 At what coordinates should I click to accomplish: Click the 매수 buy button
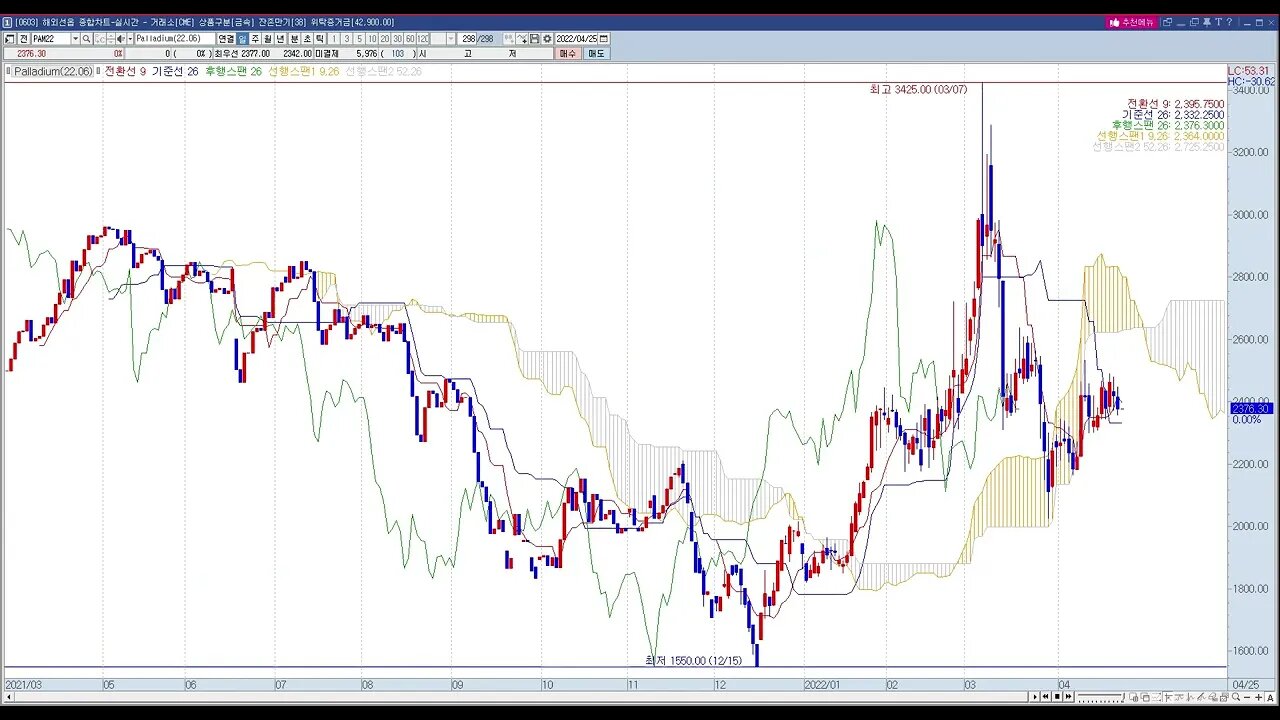pyautogui.click(x=568, y=53)
